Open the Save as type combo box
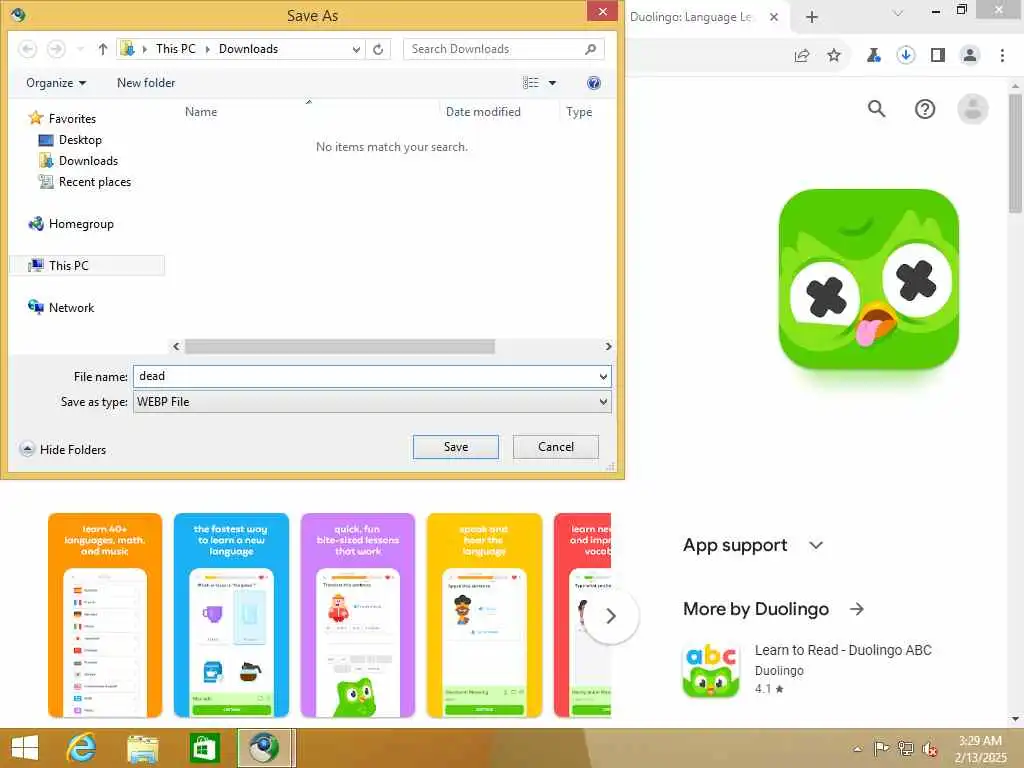Viewport: 1024px width, 768px height. 372,402
